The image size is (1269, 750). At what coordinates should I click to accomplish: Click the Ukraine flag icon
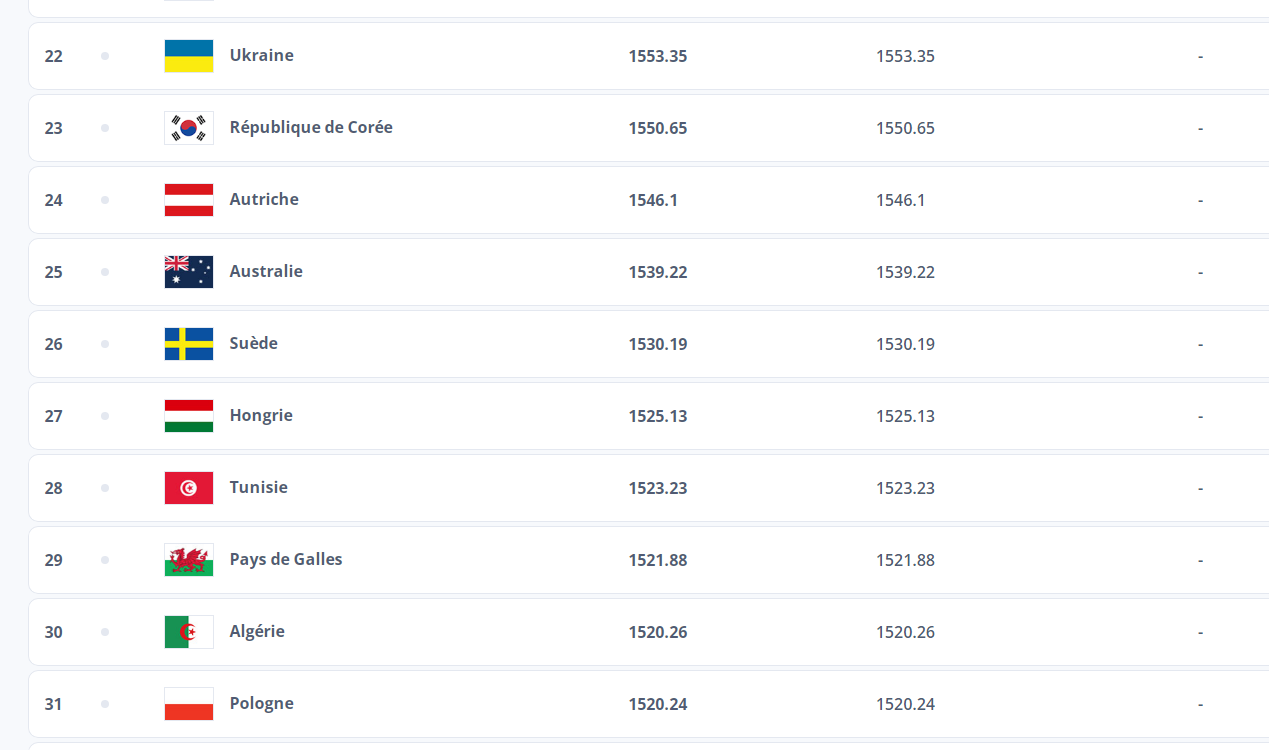[189, 56]
